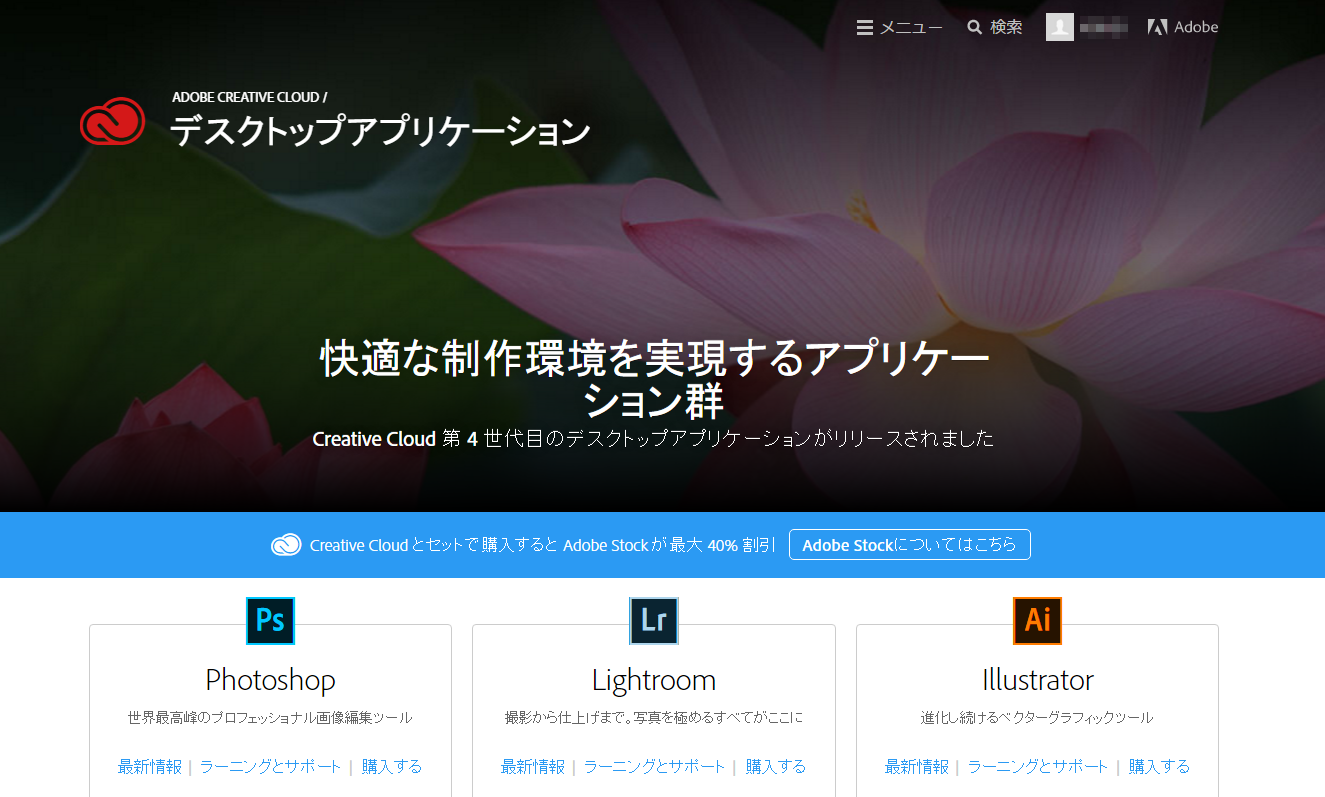Click the ADOBE CREATIVE CLOUD / breadcrumb
This screenshot has width=1325, height=797.
coord(249,97)
